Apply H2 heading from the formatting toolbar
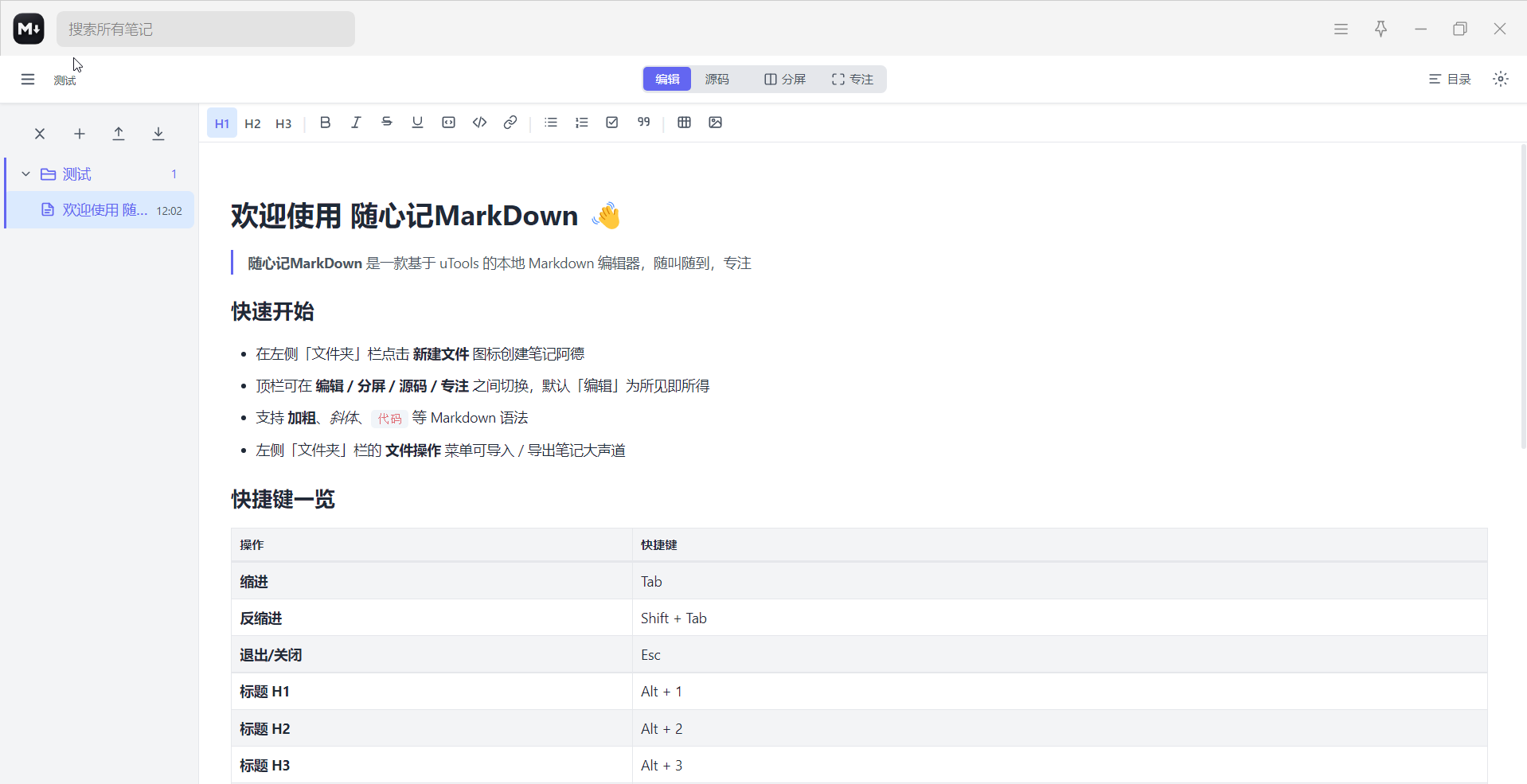The image size is (1527, 784). click(252, 123)
